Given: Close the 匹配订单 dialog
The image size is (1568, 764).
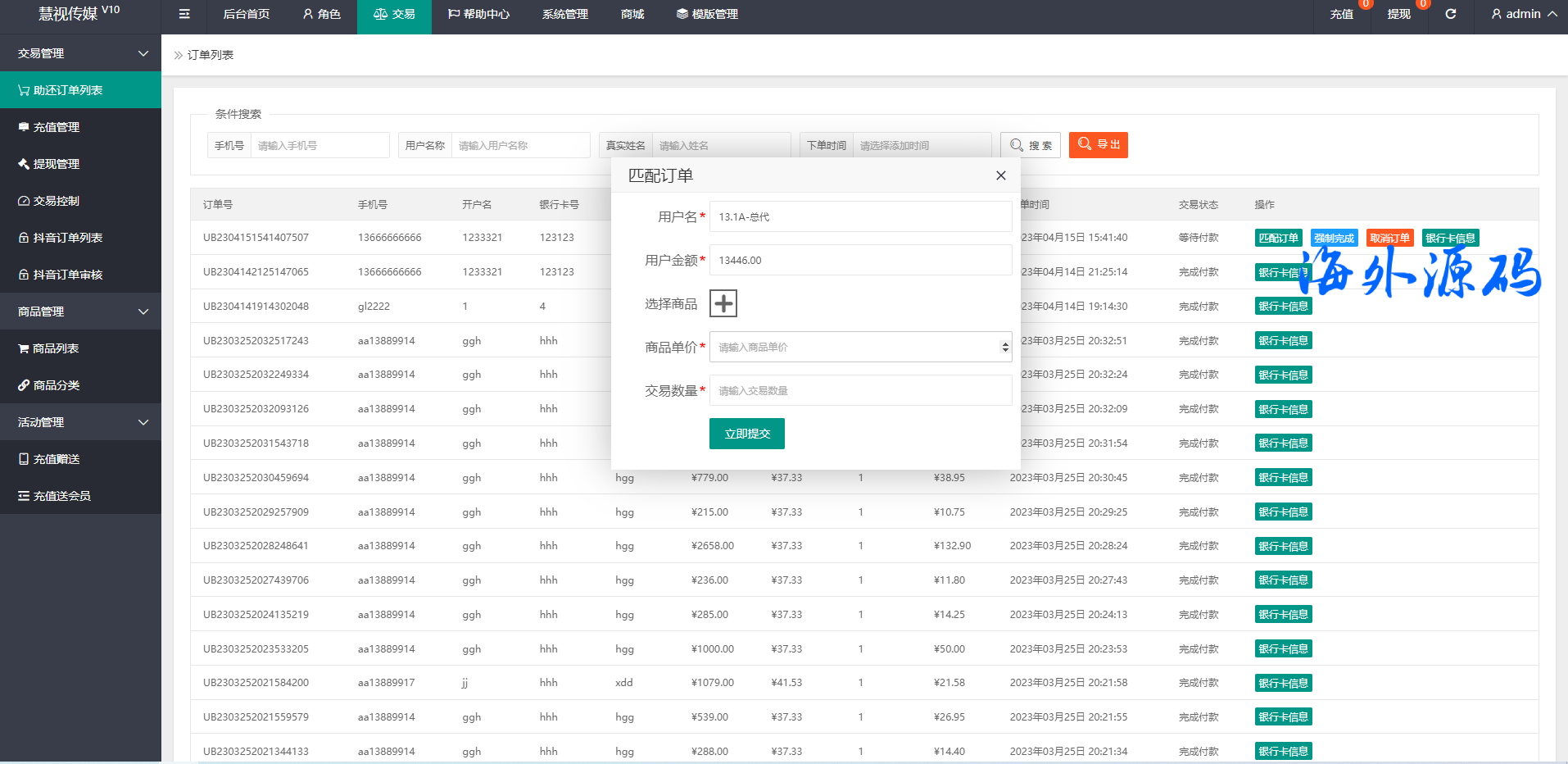Looking at the screenshot, I should click(1000, 175).
